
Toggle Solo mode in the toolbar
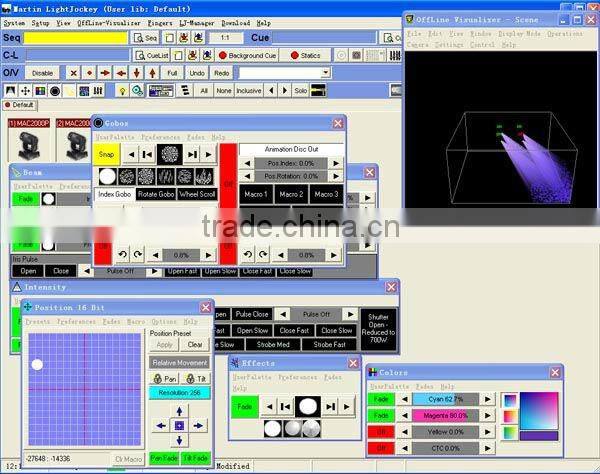point(298,90)
